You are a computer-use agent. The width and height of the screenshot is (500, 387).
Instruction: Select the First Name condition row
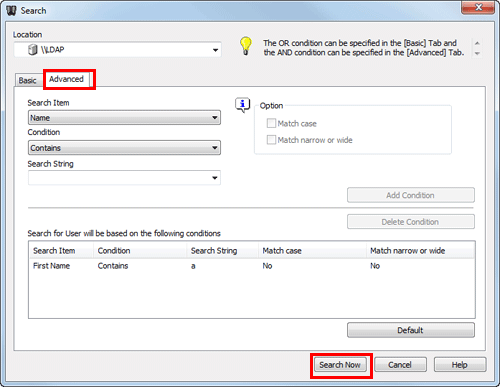click(252, 266)
